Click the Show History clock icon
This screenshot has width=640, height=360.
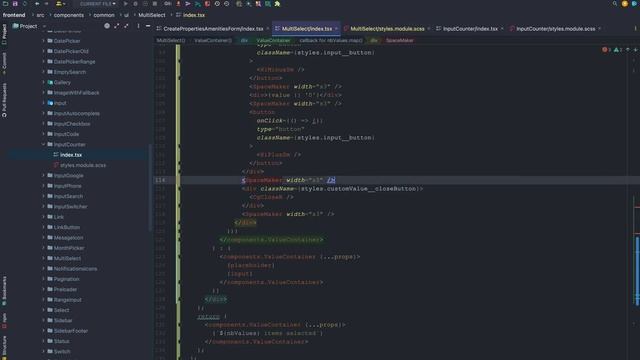pos(217,4)
